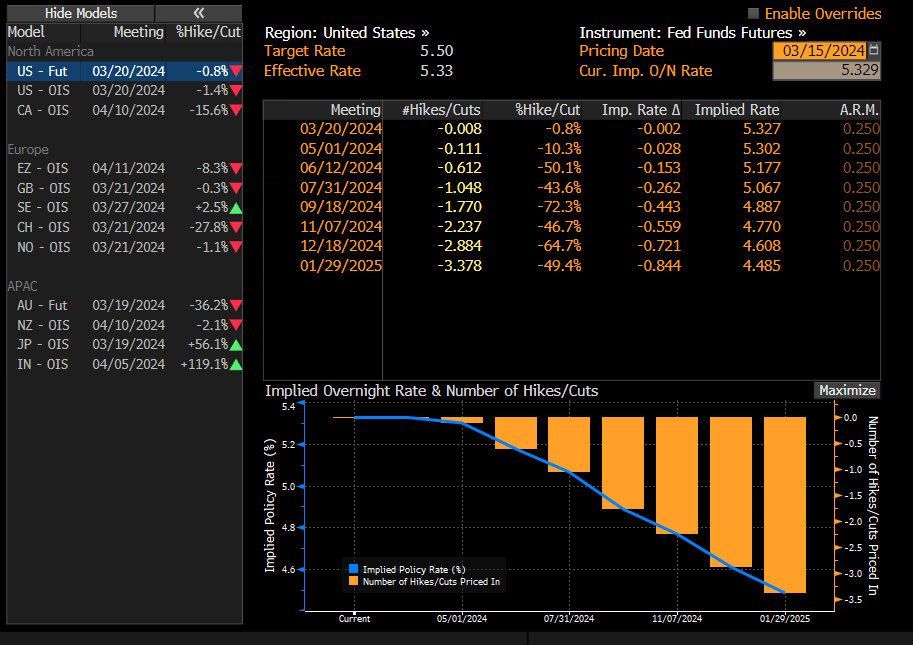Maximize the implied overnight rate chart
913x645 pixels.
[x=846, y=391]
